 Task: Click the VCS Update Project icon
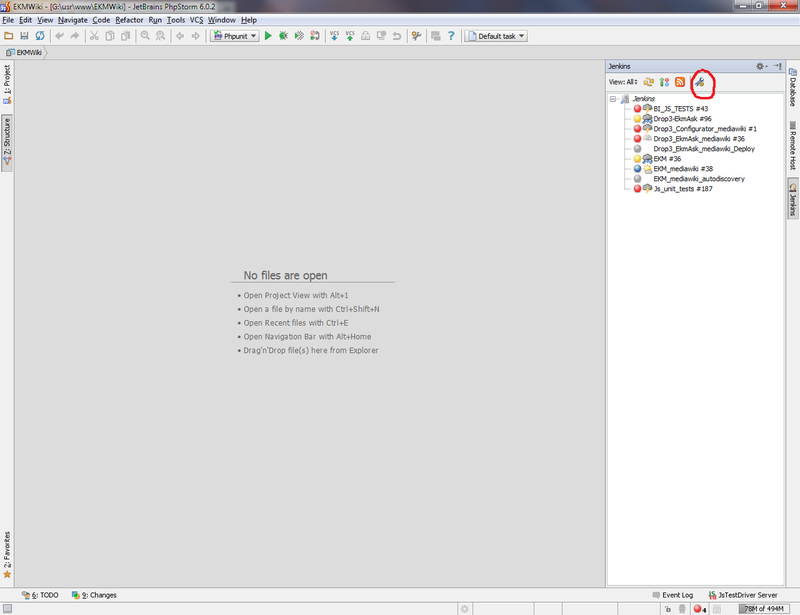[334, 36]
